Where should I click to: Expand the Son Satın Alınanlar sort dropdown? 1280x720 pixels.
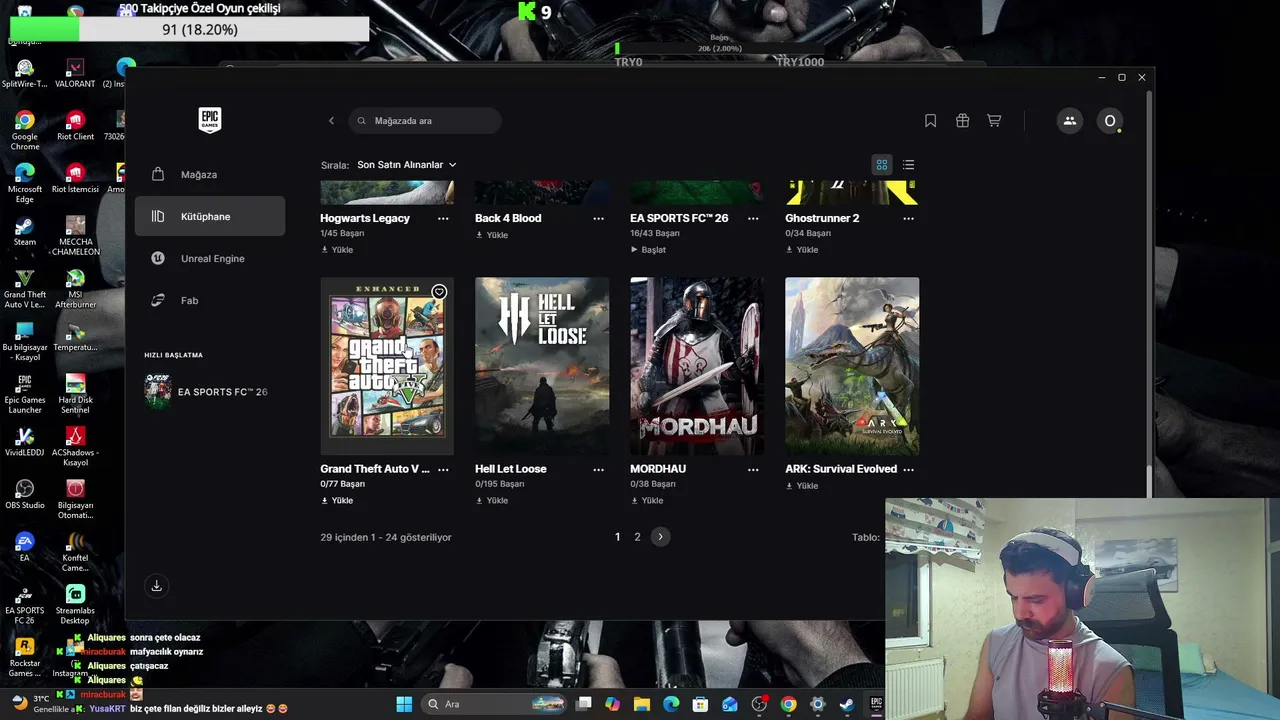(x=407, y=165)
